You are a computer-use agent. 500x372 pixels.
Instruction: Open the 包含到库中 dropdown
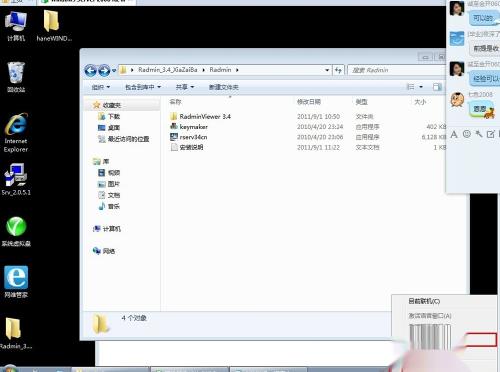point(143,87)
